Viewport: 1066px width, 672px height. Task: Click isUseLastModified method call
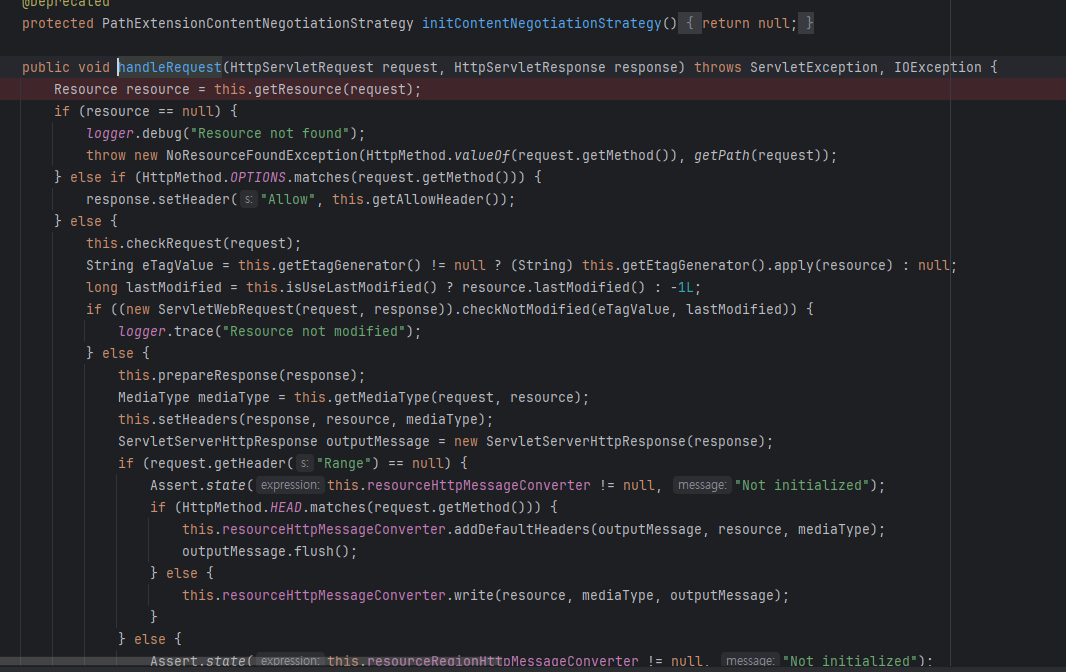(354, 288)
